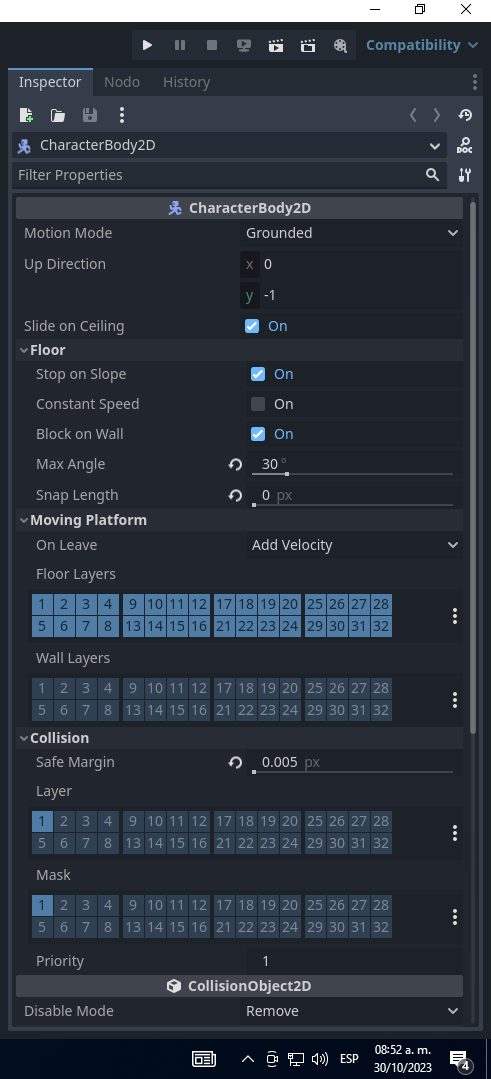491x1079 pixels.
Task: Enable collision Mask bit 2
Action: coord(64,905)
